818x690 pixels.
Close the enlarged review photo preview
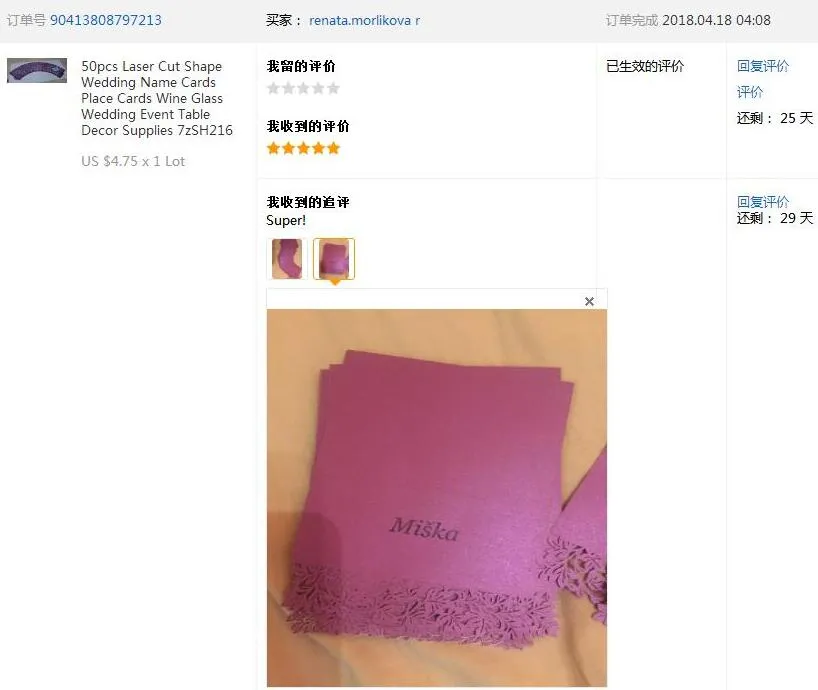(x=589, y=301)
